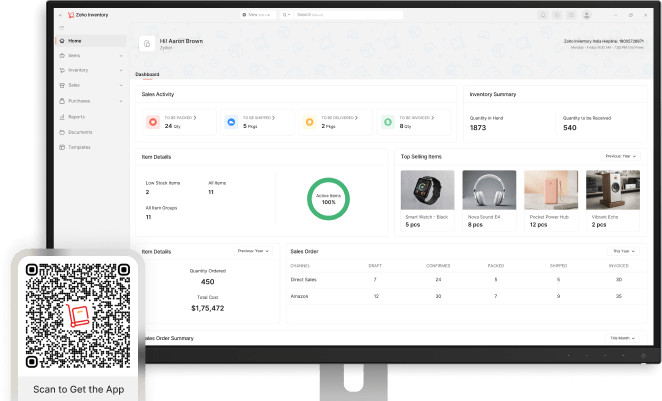
Task: Click in the Search input field
Action: pos(348,15)
